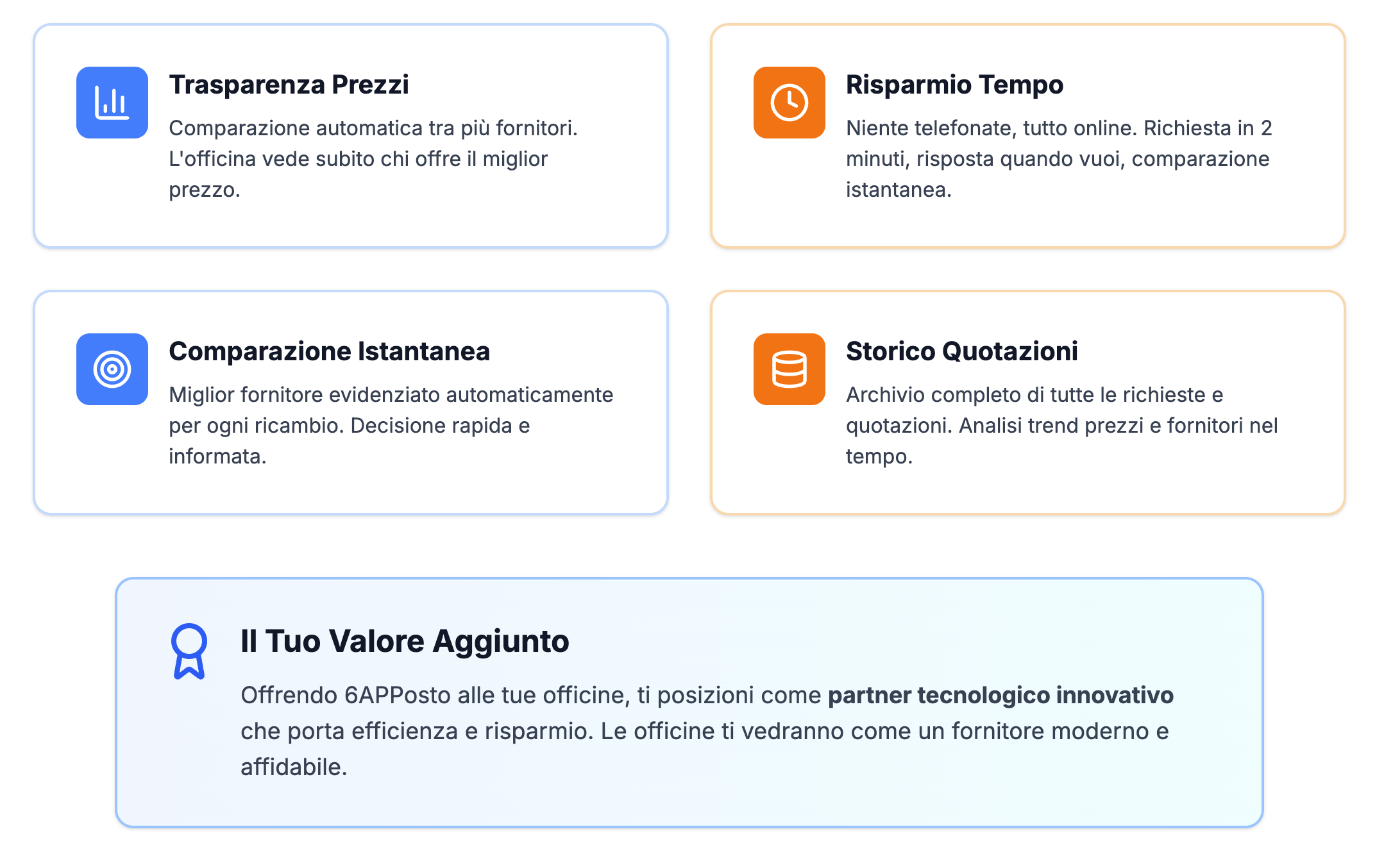This screenshot has height=868, width=1393.
Task: Click the Offrendo 6APPosto alle tue officine paragraph
Action: pos(707,731)
